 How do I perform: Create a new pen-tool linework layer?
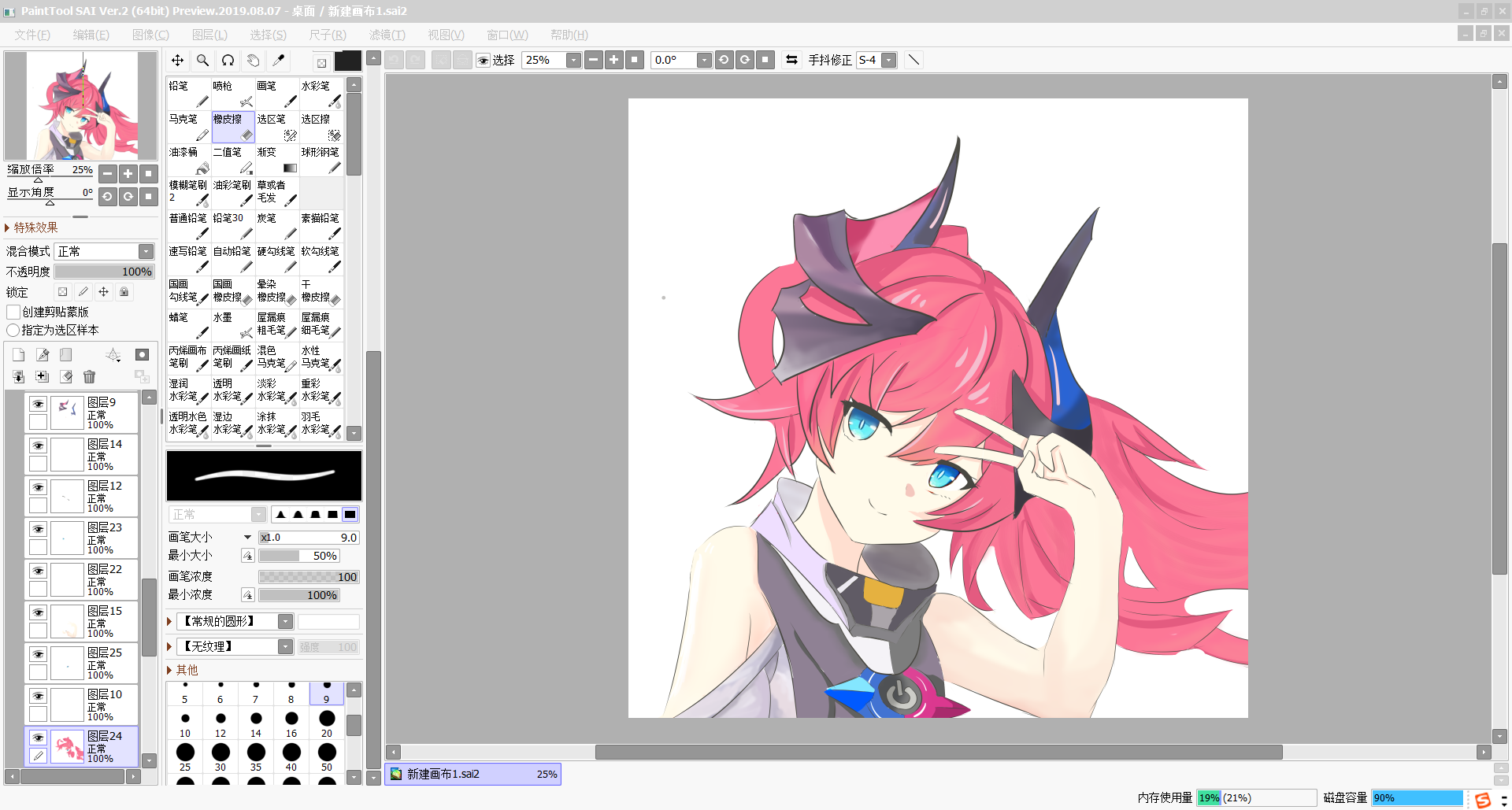click(x=43, y=355)
